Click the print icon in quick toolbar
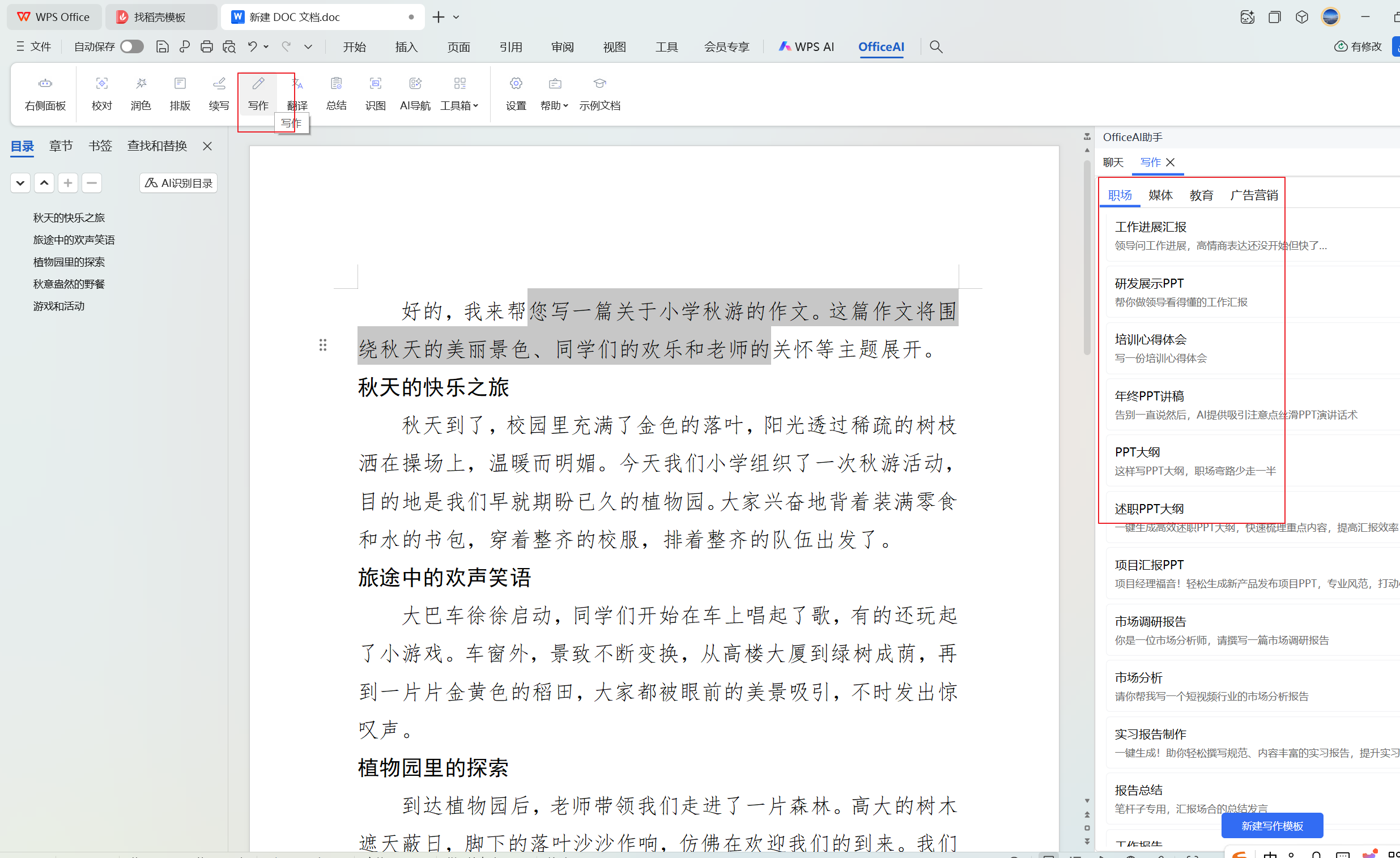This screenshot has height=858, width=1400. (207, 46)
